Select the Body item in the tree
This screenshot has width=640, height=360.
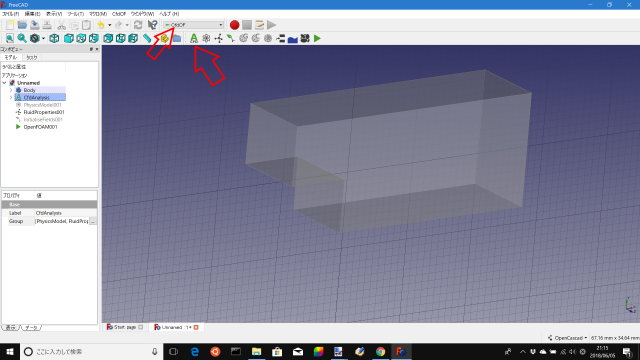(x=29, y=90)
